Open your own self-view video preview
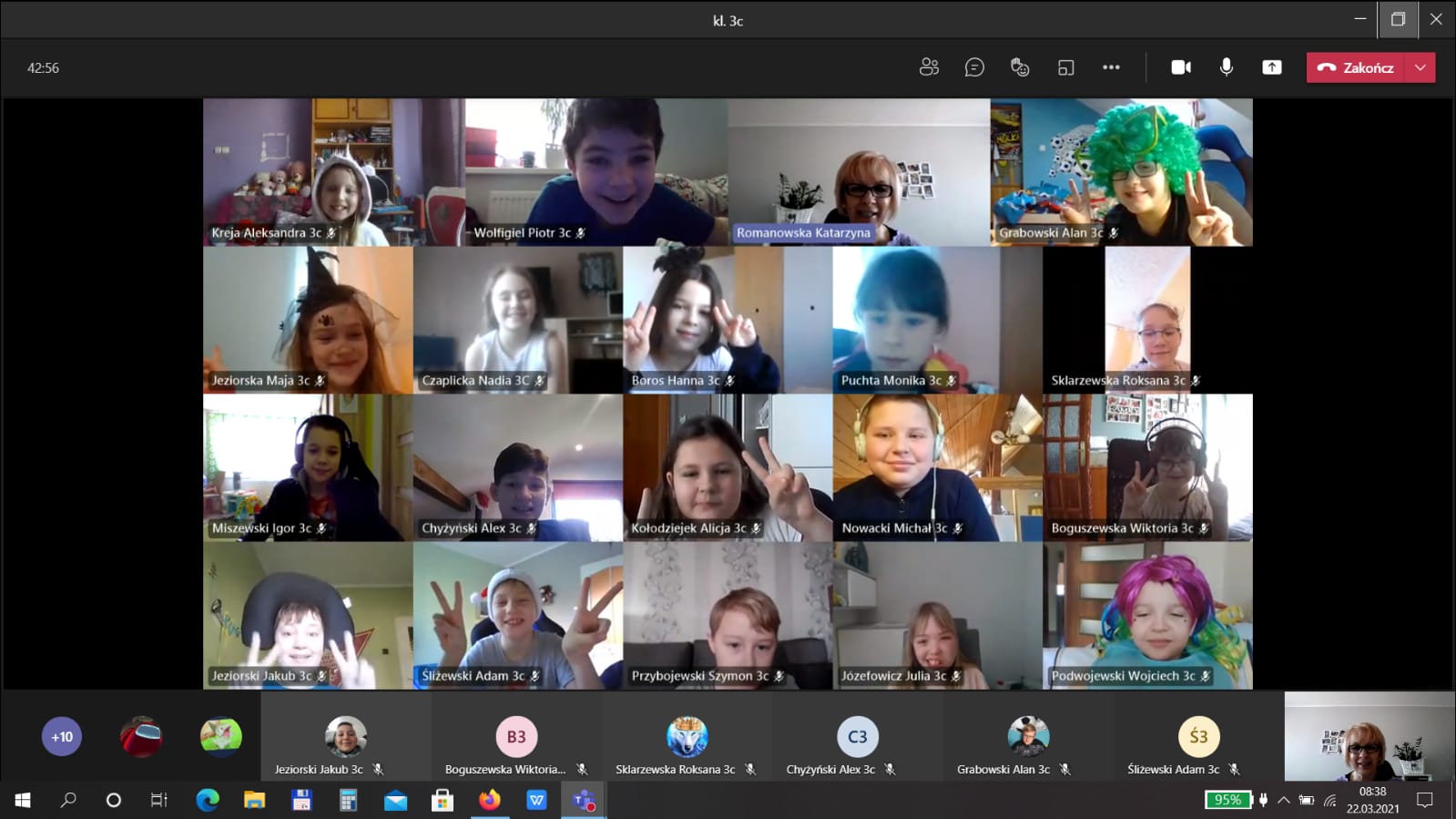 tap(1369, 736)
